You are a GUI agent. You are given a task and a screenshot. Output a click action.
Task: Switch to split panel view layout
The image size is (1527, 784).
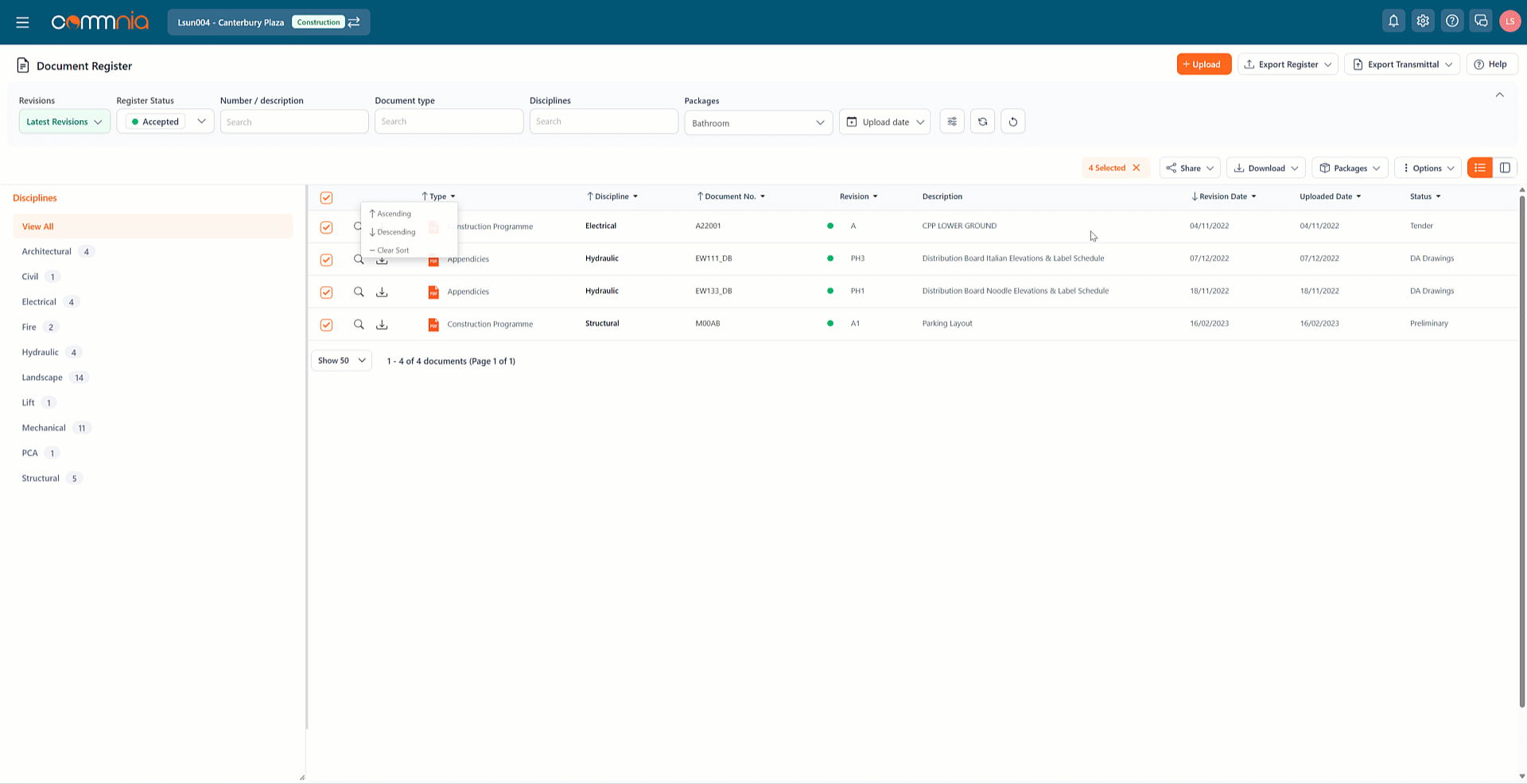[x=1505, y=168]
